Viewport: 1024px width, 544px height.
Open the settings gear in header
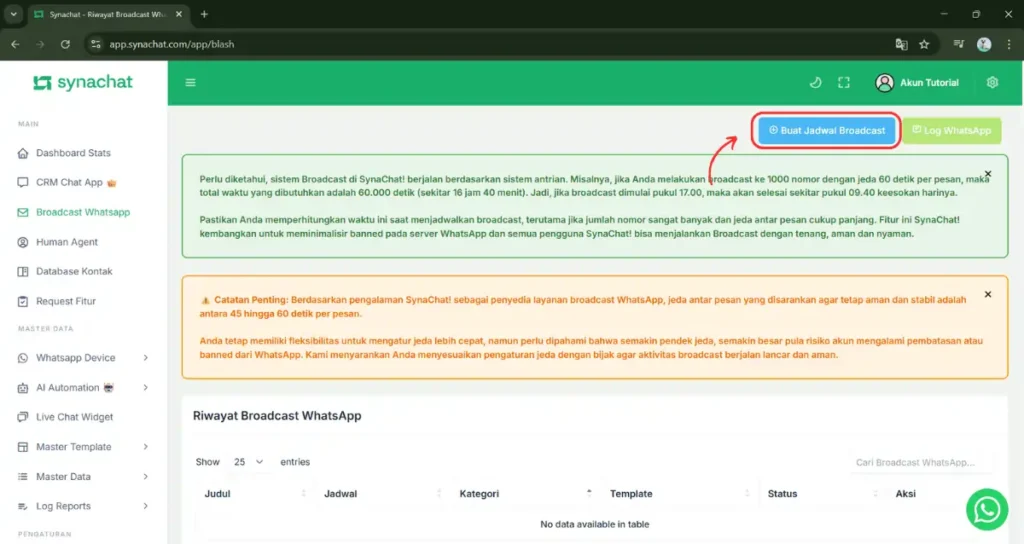coord(992,82)
